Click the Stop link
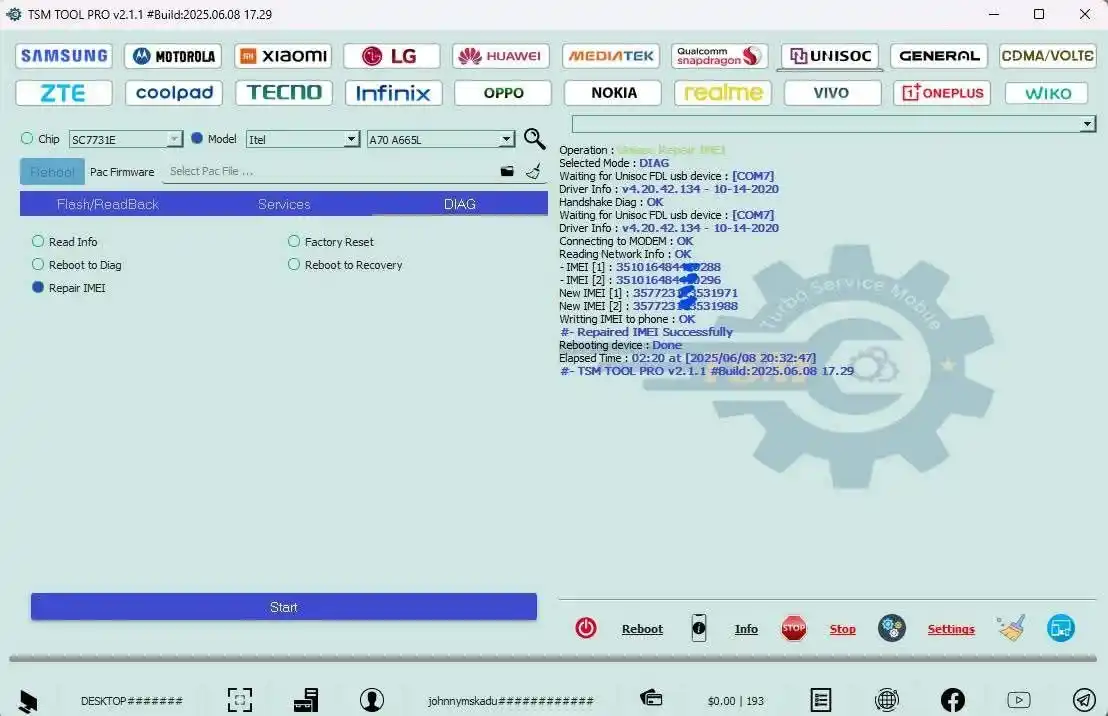This screenshot has height=716, width=1108. (842, 629)
